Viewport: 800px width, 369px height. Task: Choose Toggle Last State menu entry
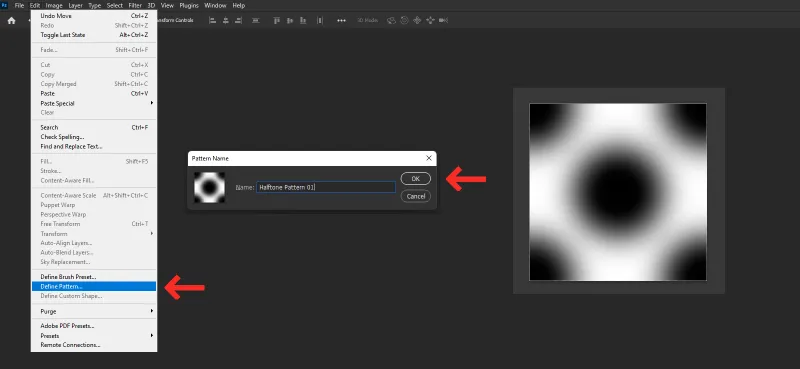[x=94, y=35]
